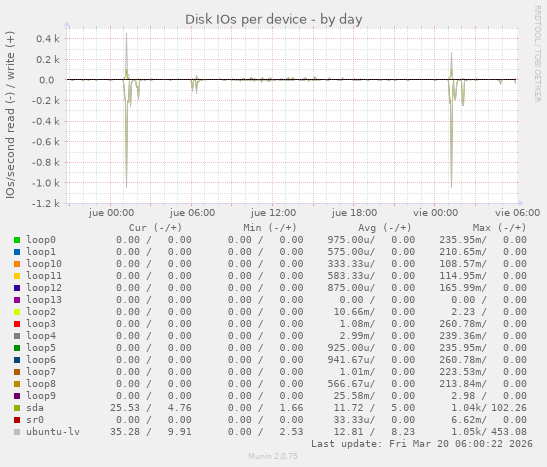Select the 'loop12' legend label
The width and height of the screenshot is (547, 467).
pyautogui.click(x=44, y=287)
